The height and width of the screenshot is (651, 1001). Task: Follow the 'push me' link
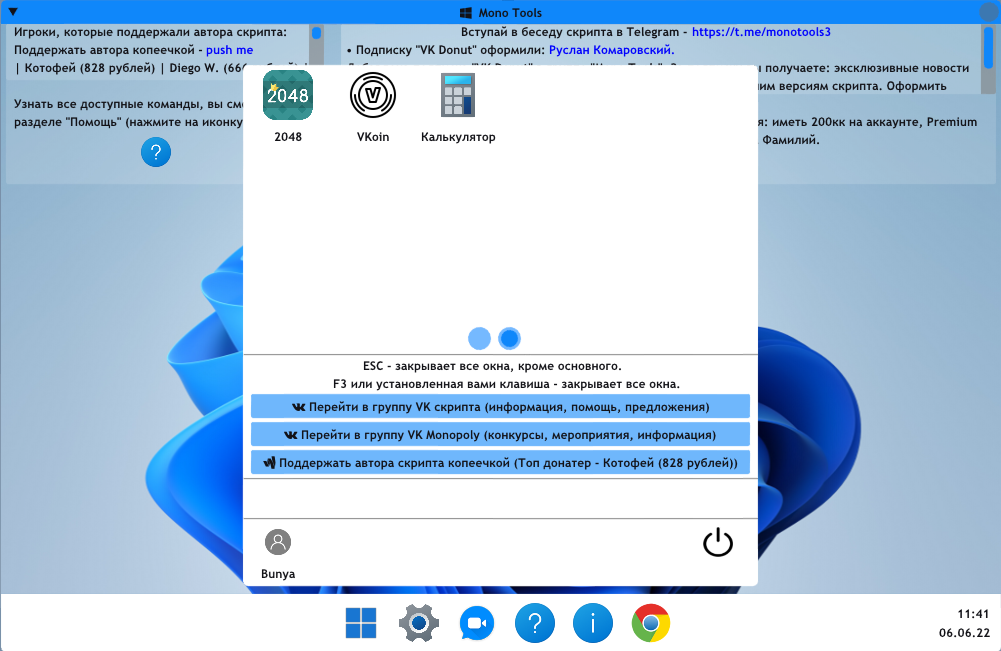(x=229, y=50)
